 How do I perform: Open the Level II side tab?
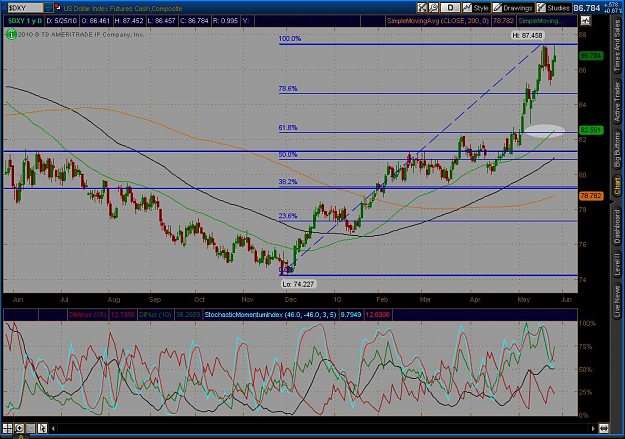617,264
